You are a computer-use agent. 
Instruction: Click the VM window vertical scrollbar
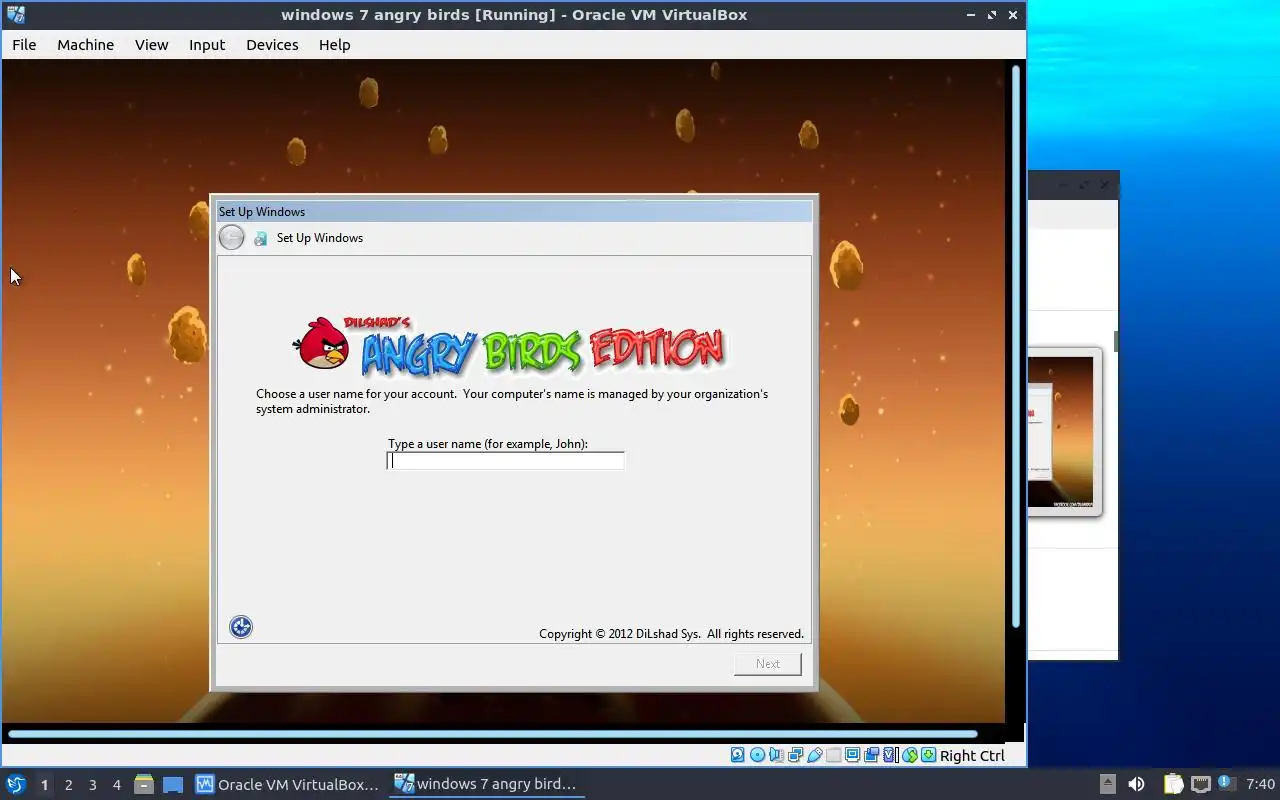1016,346
